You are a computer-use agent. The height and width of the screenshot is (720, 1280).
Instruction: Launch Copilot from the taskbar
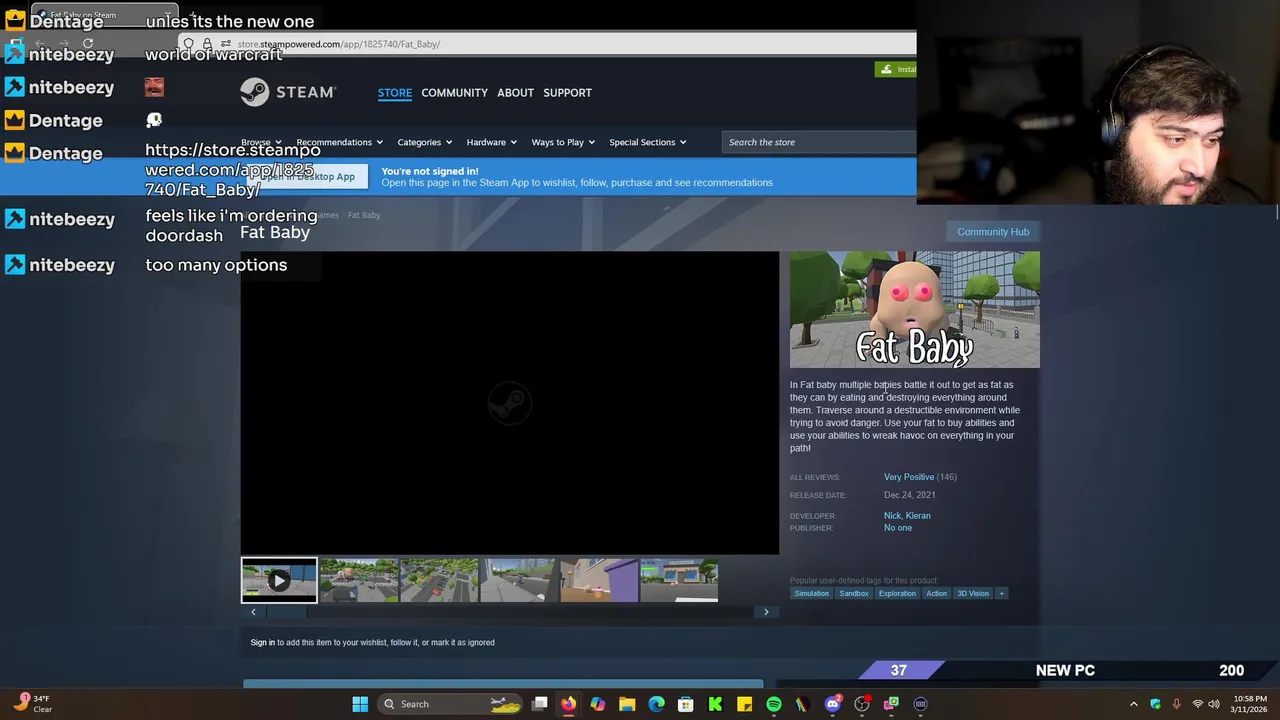point(598,704)
